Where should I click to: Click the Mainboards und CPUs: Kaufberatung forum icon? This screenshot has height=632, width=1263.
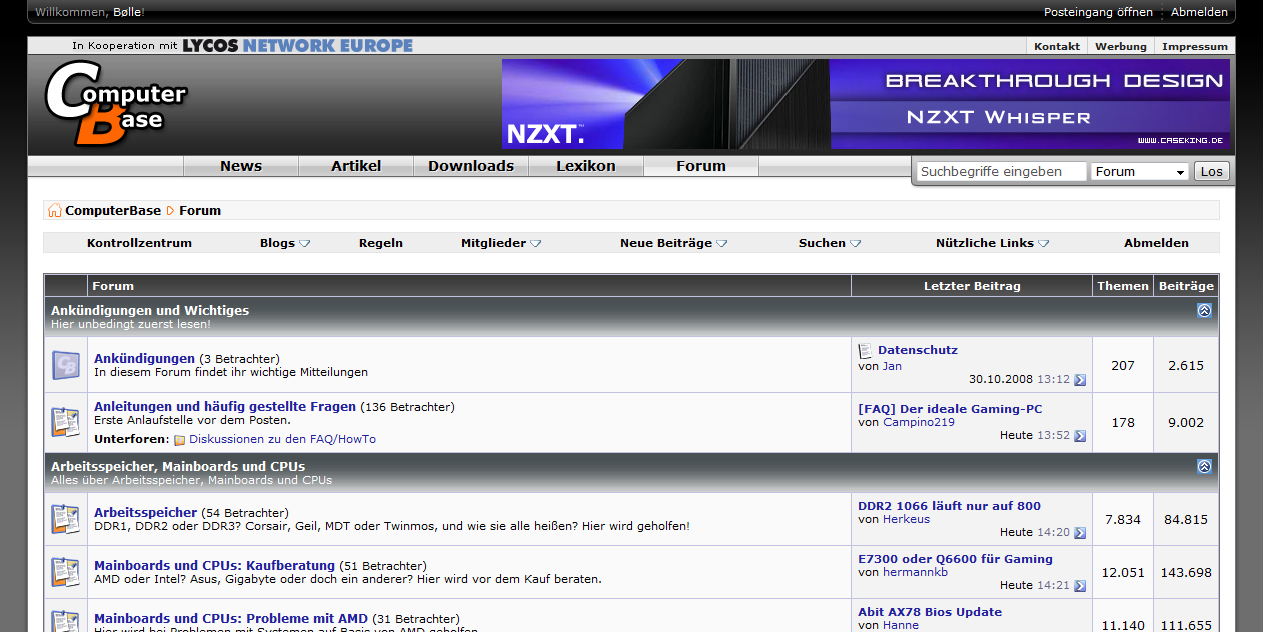tap(66, 572)
